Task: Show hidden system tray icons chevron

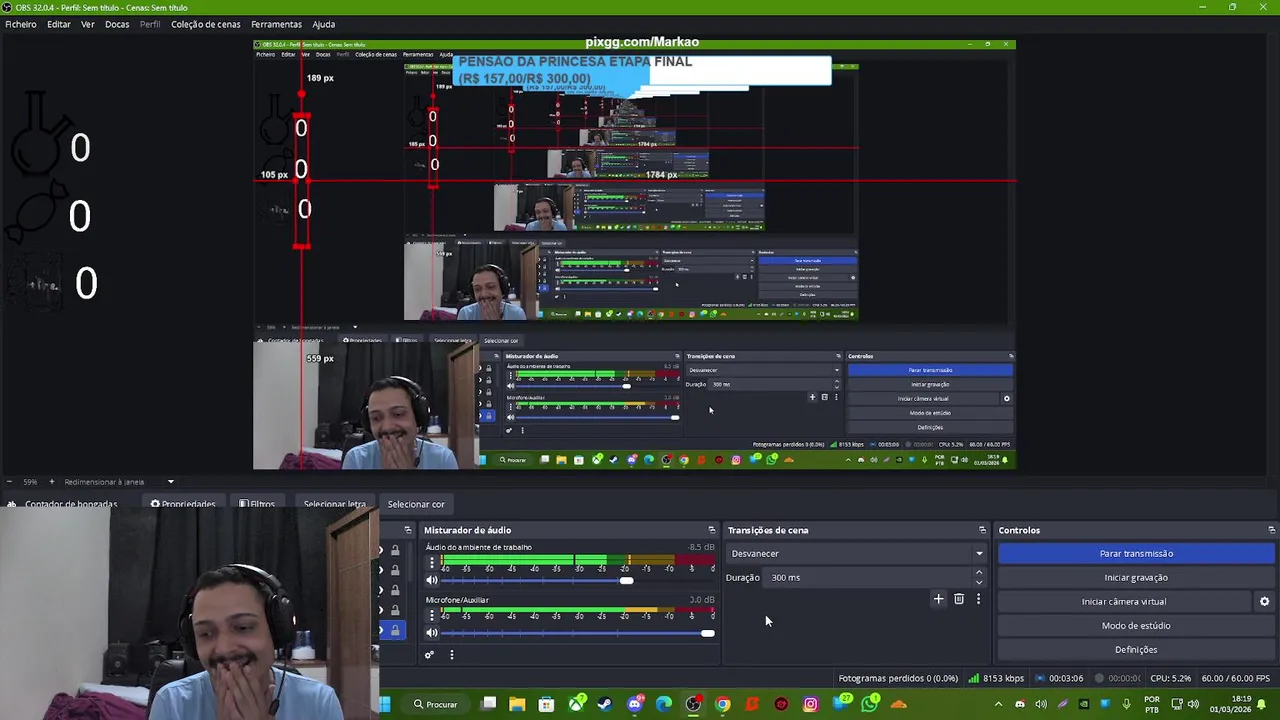Action: (998, 704)
